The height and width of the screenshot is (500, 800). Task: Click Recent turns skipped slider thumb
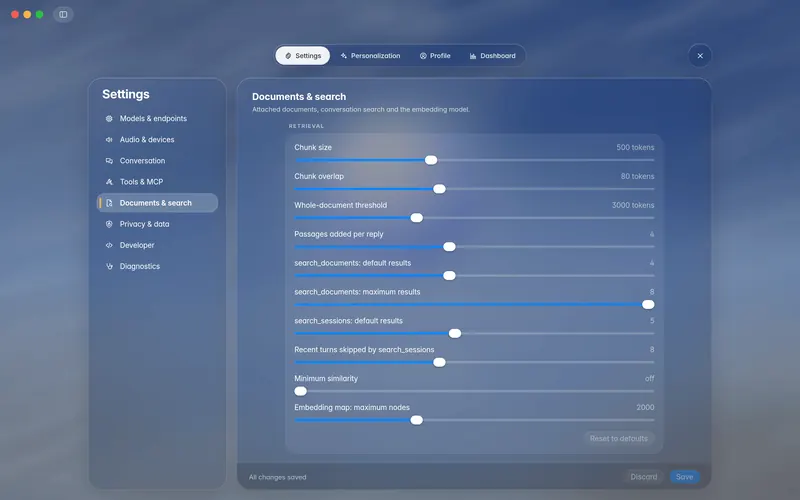439,362
